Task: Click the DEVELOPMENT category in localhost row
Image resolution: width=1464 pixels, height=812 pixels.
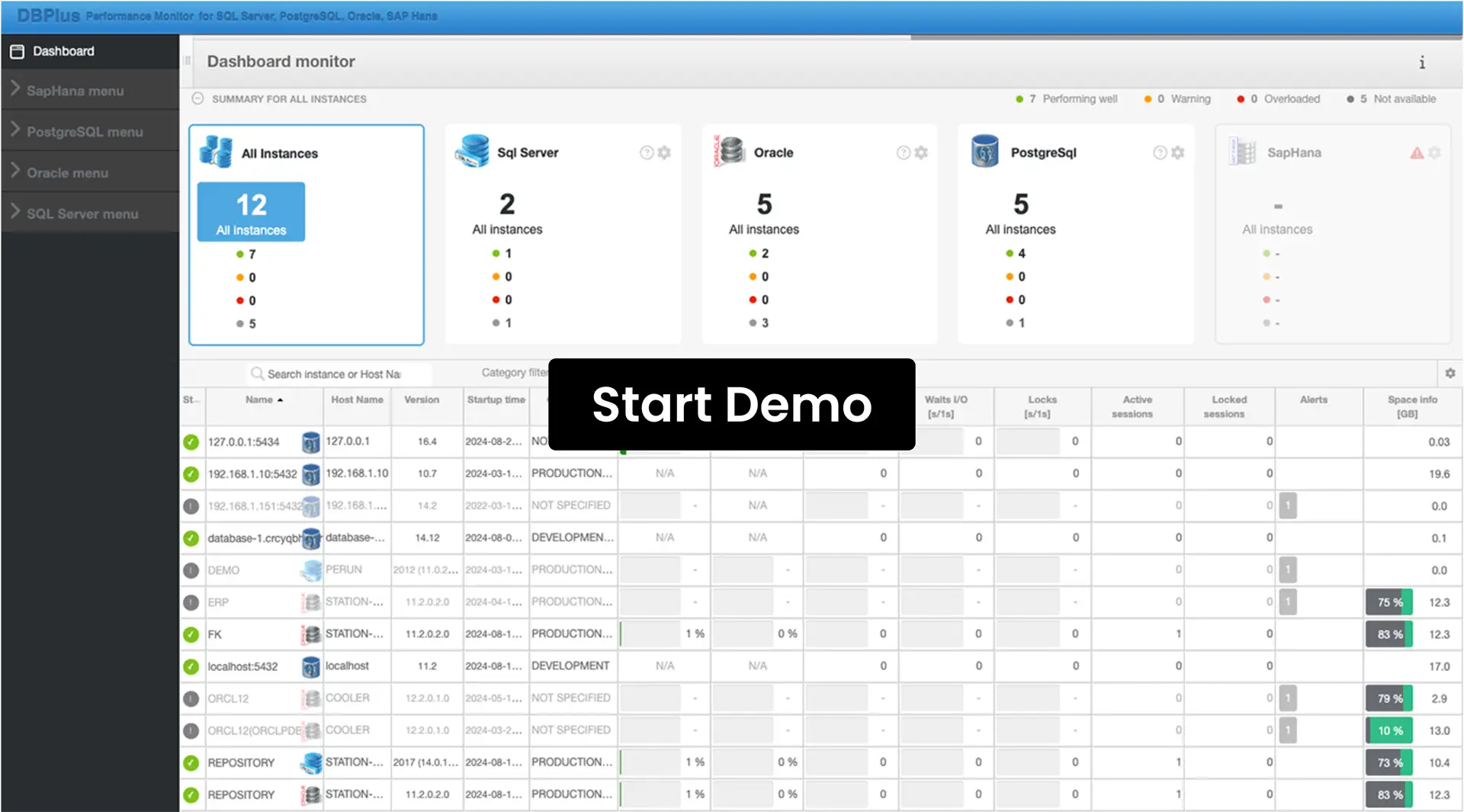Action: [570, 666]
